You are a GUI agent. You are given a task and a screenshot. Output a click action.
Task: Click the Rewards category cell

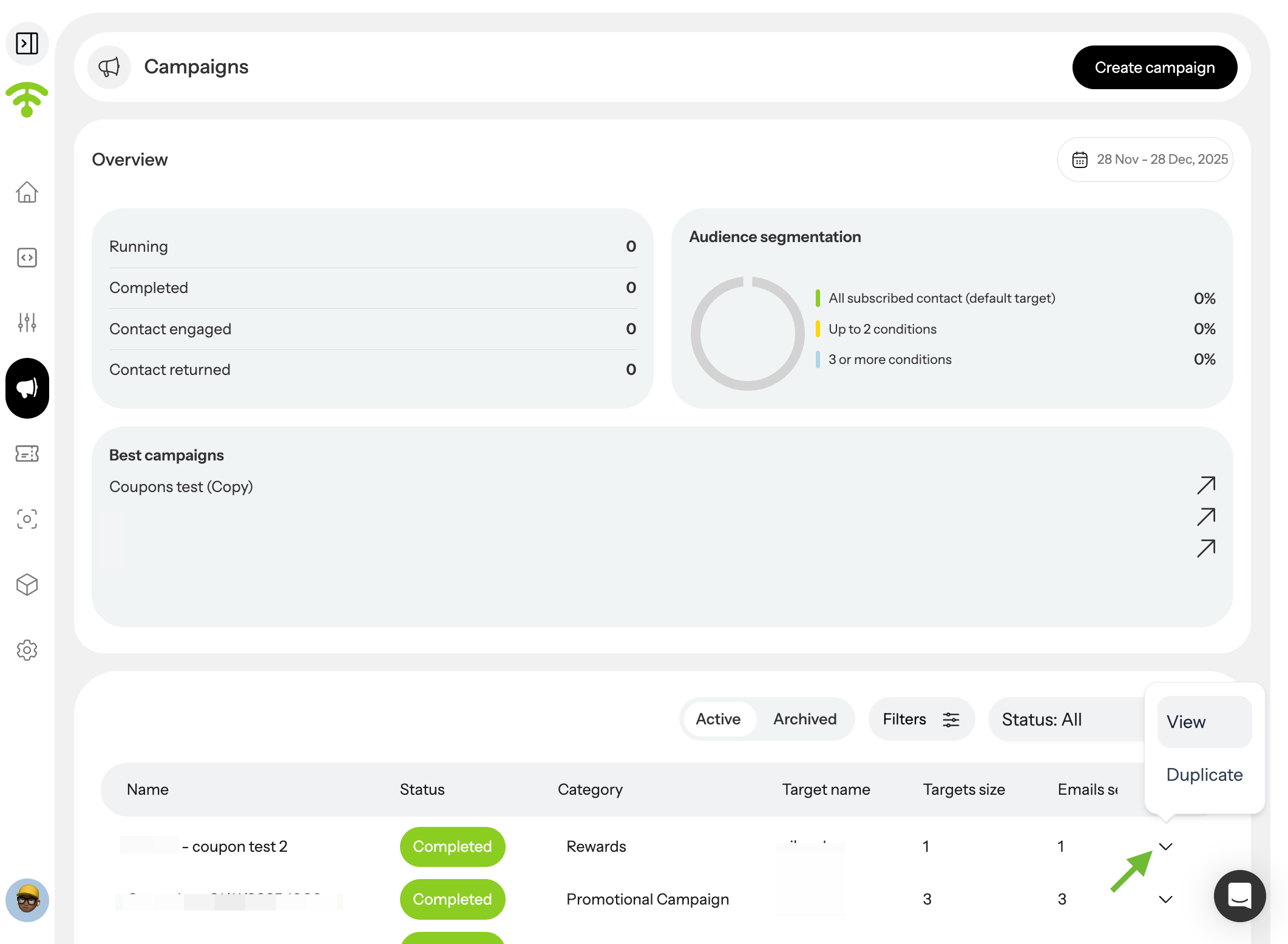tap(596, 846)
